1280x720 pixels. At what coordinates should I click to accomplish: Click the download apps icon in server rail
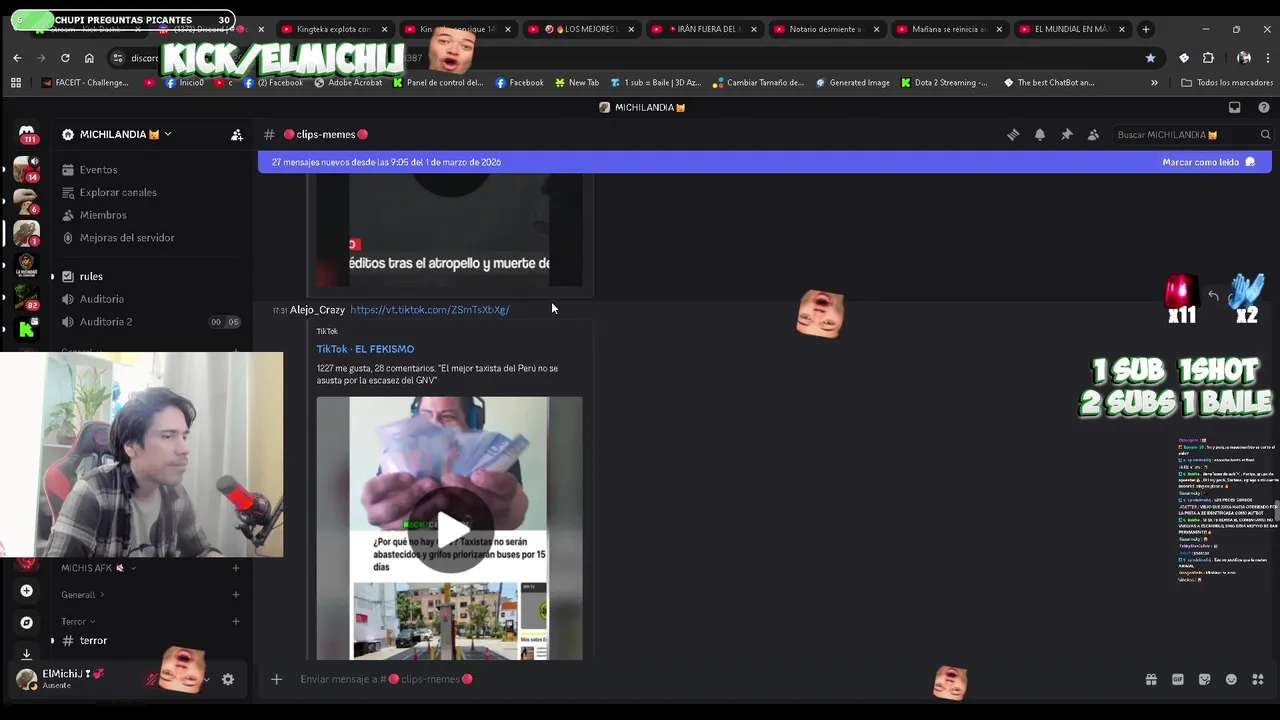(27, 654)
